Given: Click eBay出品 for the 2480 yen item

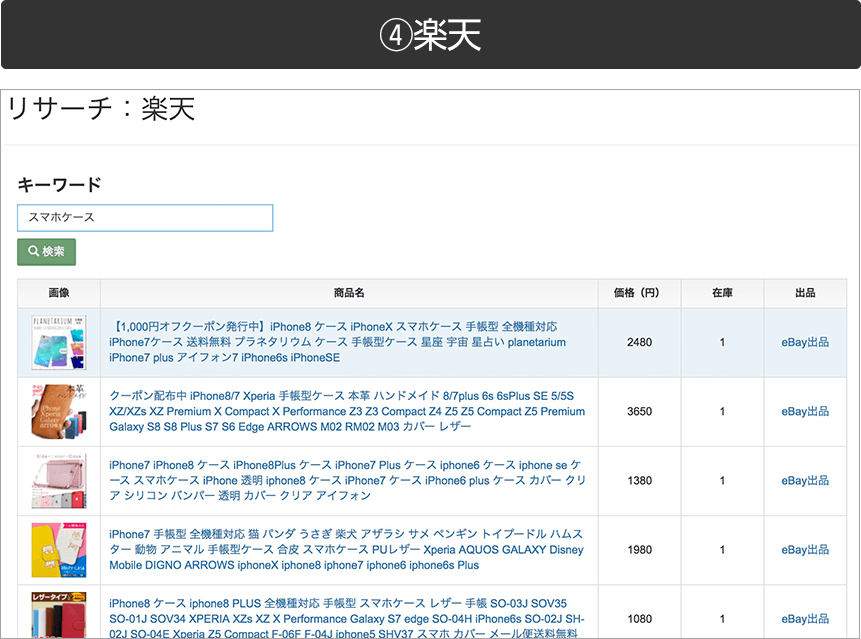Looking at the screenshot, I should [x=805, y=342].
